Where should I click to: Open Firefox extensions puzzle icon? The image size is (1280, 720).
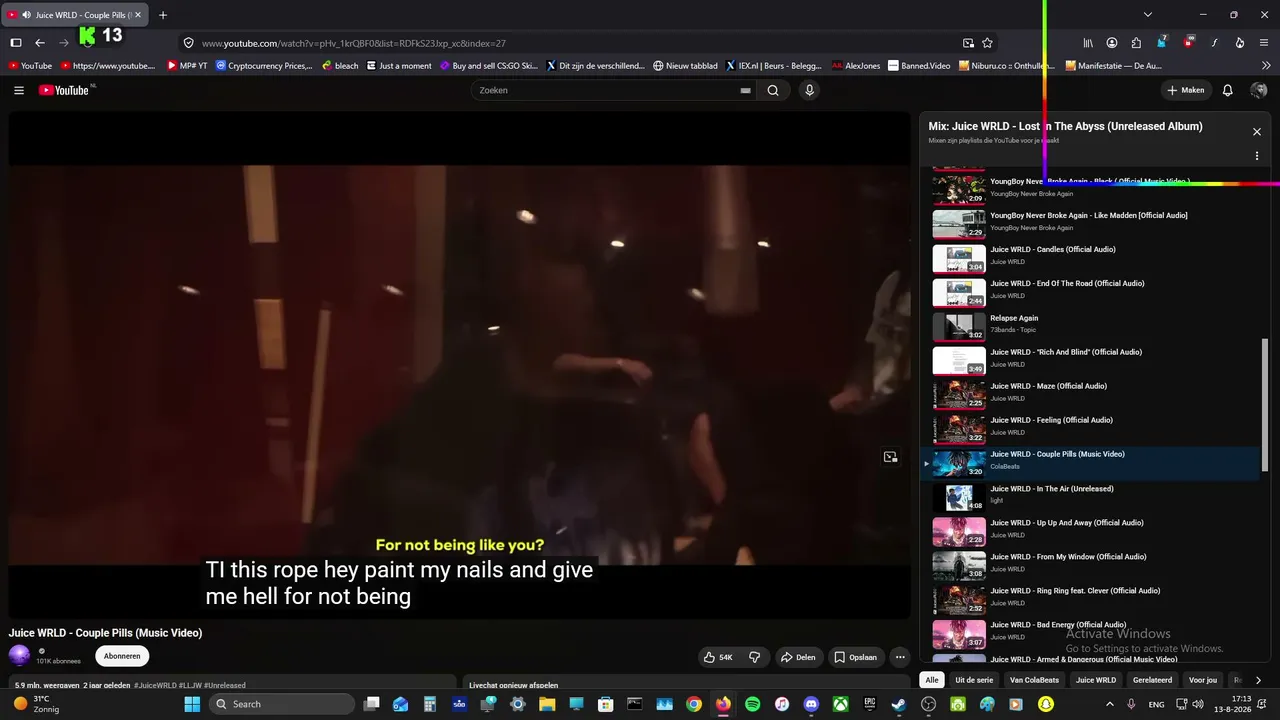1136,43
